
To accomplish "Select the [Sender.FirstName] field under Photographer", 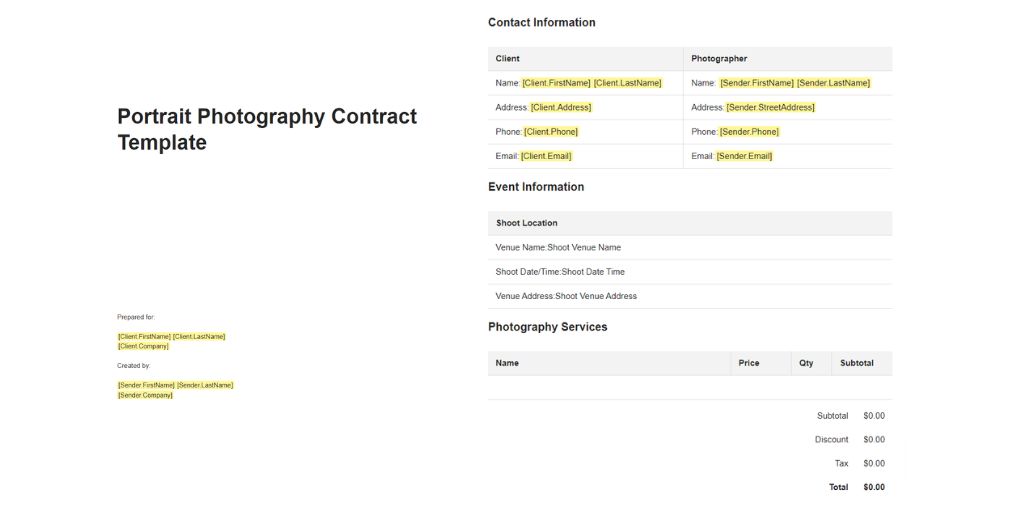I will click(757, 83).
